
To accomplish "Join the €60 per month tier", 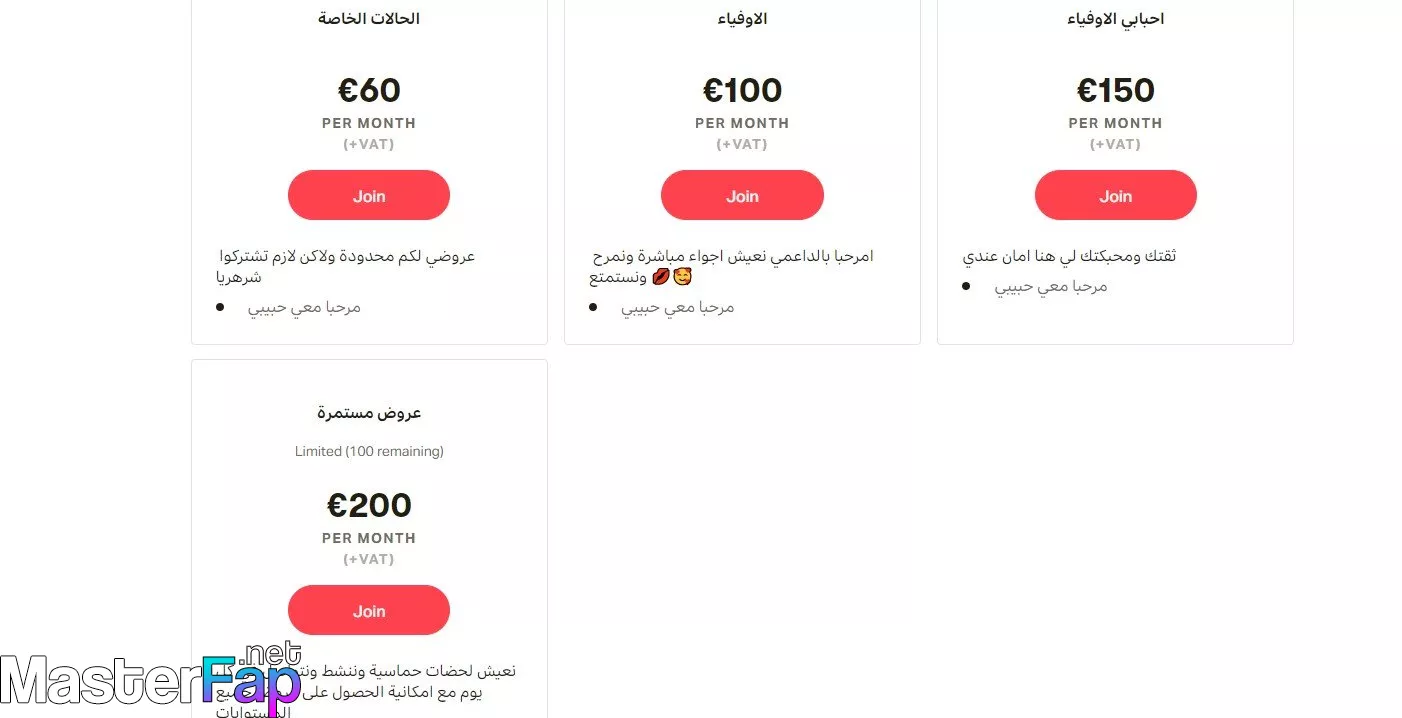I will [x=369, y=195].
